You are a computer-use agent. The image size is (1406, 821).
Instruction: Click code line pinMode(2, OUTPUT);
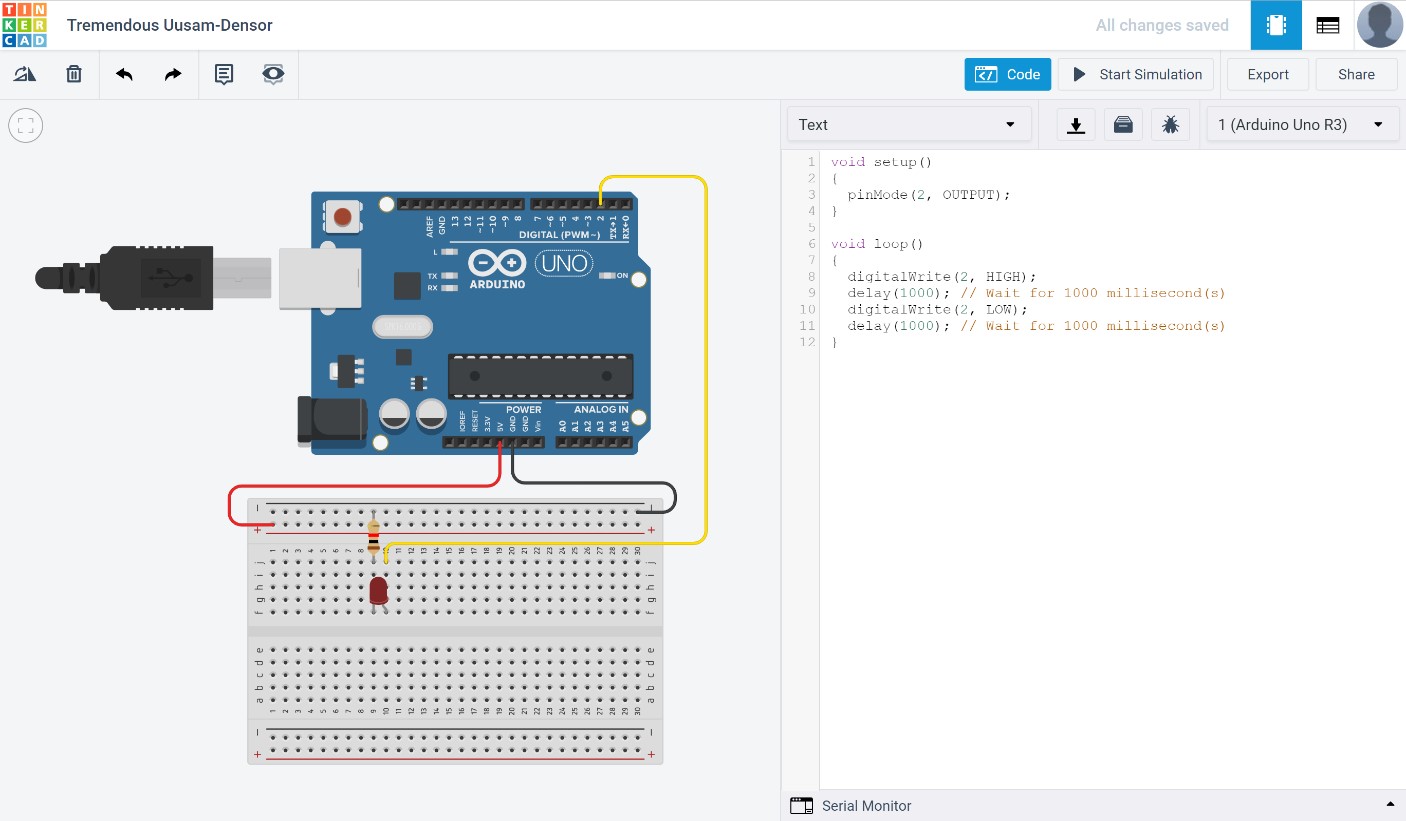point(929,194)
